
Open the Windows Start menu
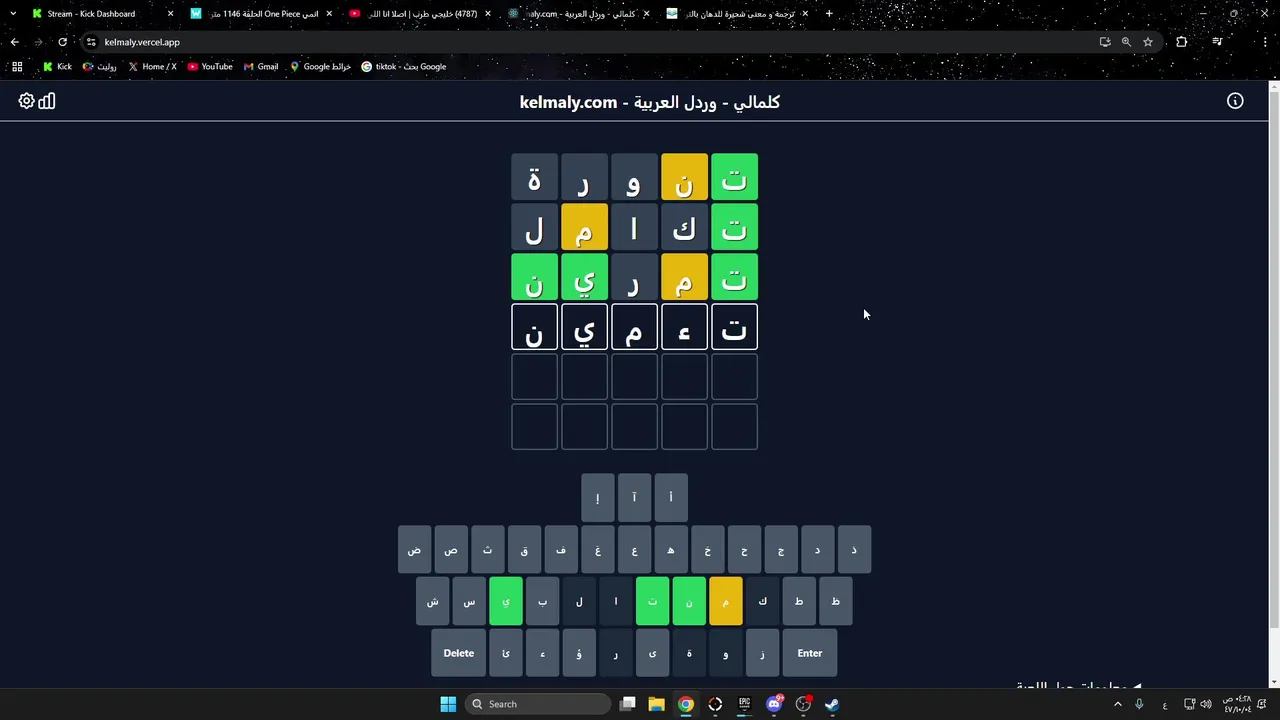448,704
